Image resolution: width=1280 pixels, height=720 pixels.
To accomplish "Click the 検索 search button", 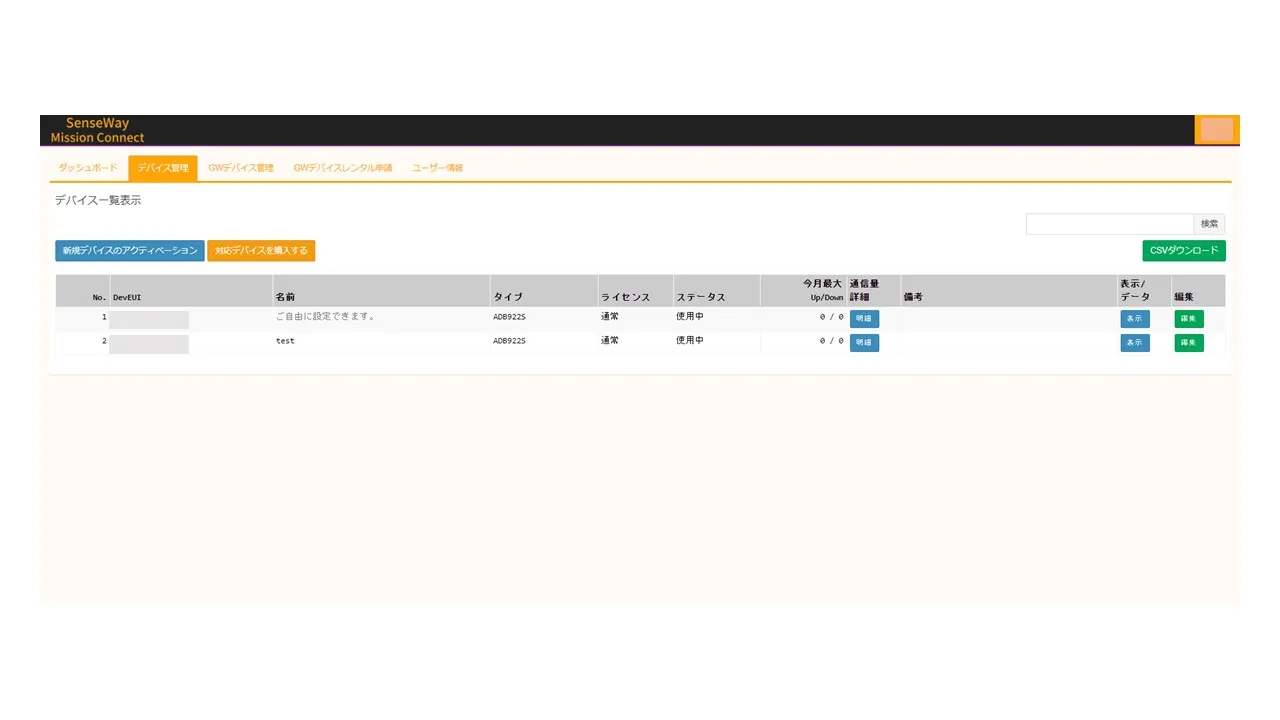I will click(1209, 224).
